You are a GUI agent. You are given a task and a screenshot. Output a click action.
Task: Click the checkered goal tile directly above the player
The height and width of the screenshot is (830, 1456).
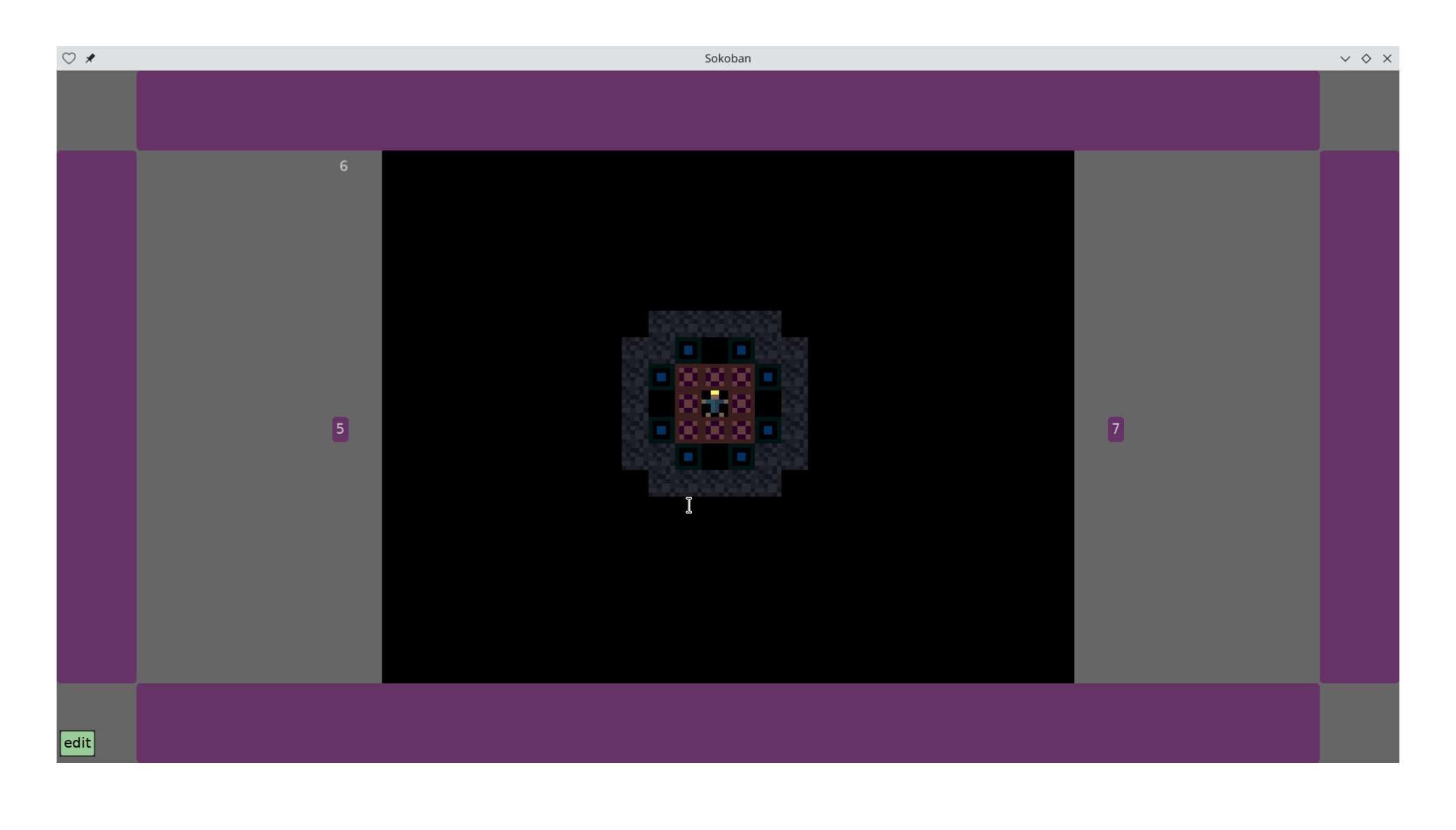coord(714,377)
